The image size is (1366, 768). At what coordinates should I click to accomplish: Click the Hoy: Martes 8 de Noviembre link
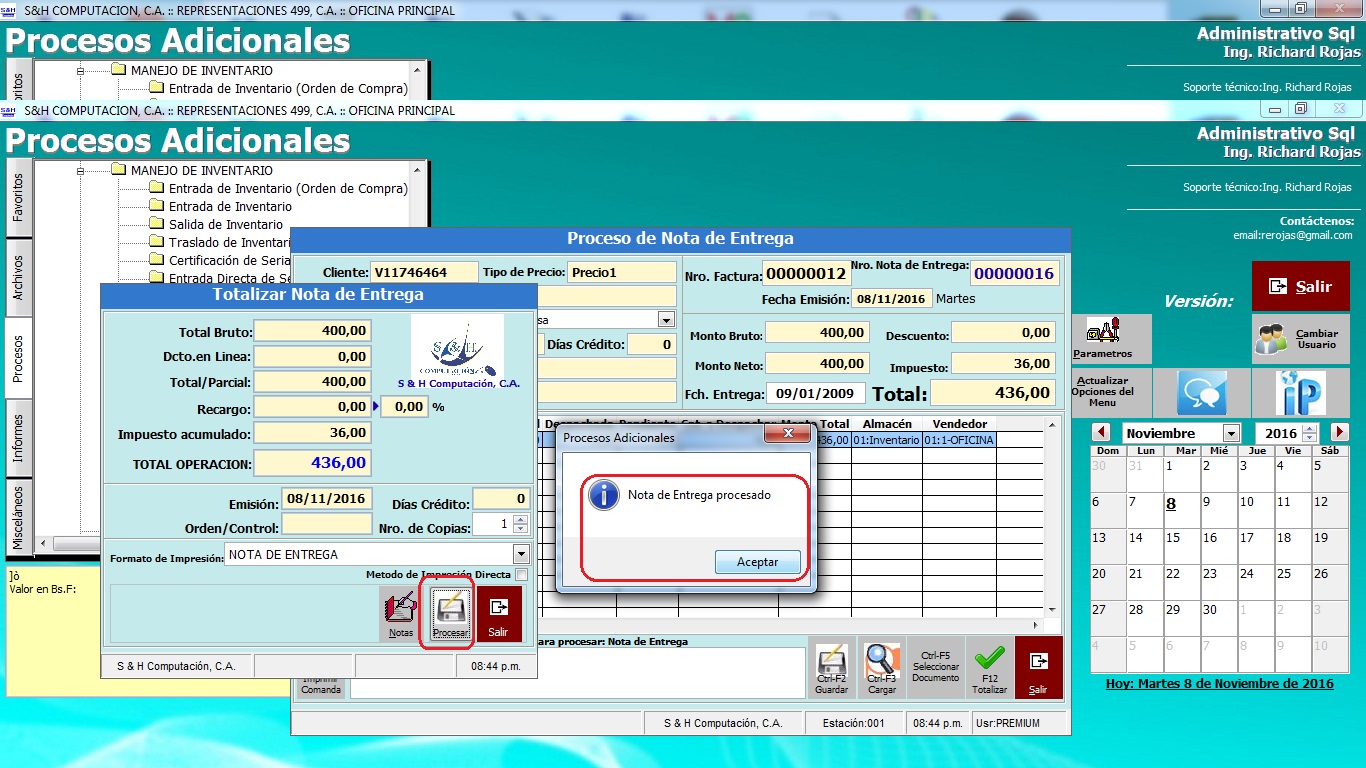[x=1220, y=684]
